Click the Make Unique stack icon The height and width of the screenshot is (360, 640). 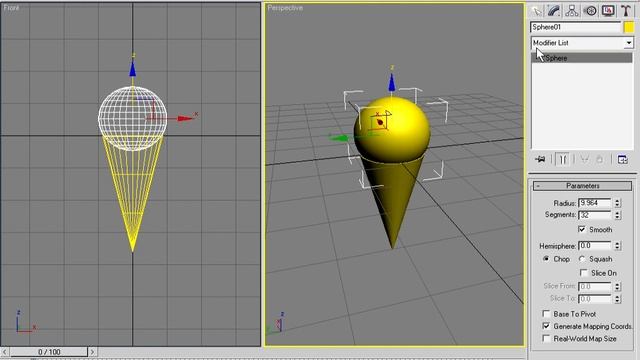point(584,159)
